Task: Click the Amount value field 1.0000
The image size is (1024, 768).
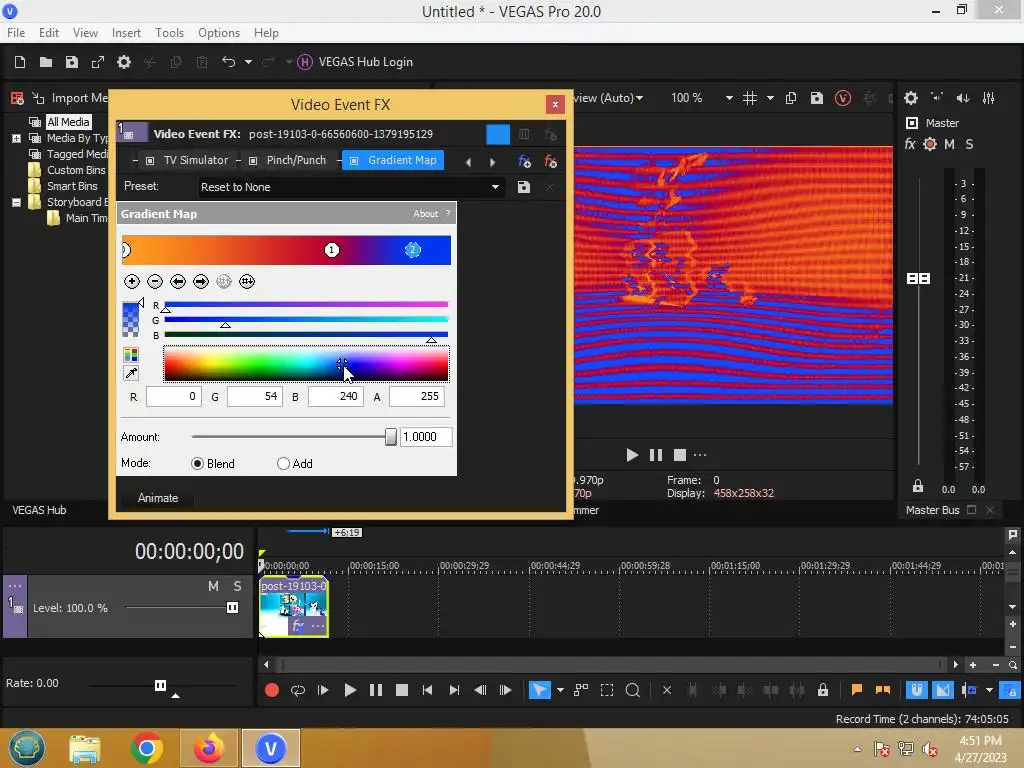Action: click(426, 437)
